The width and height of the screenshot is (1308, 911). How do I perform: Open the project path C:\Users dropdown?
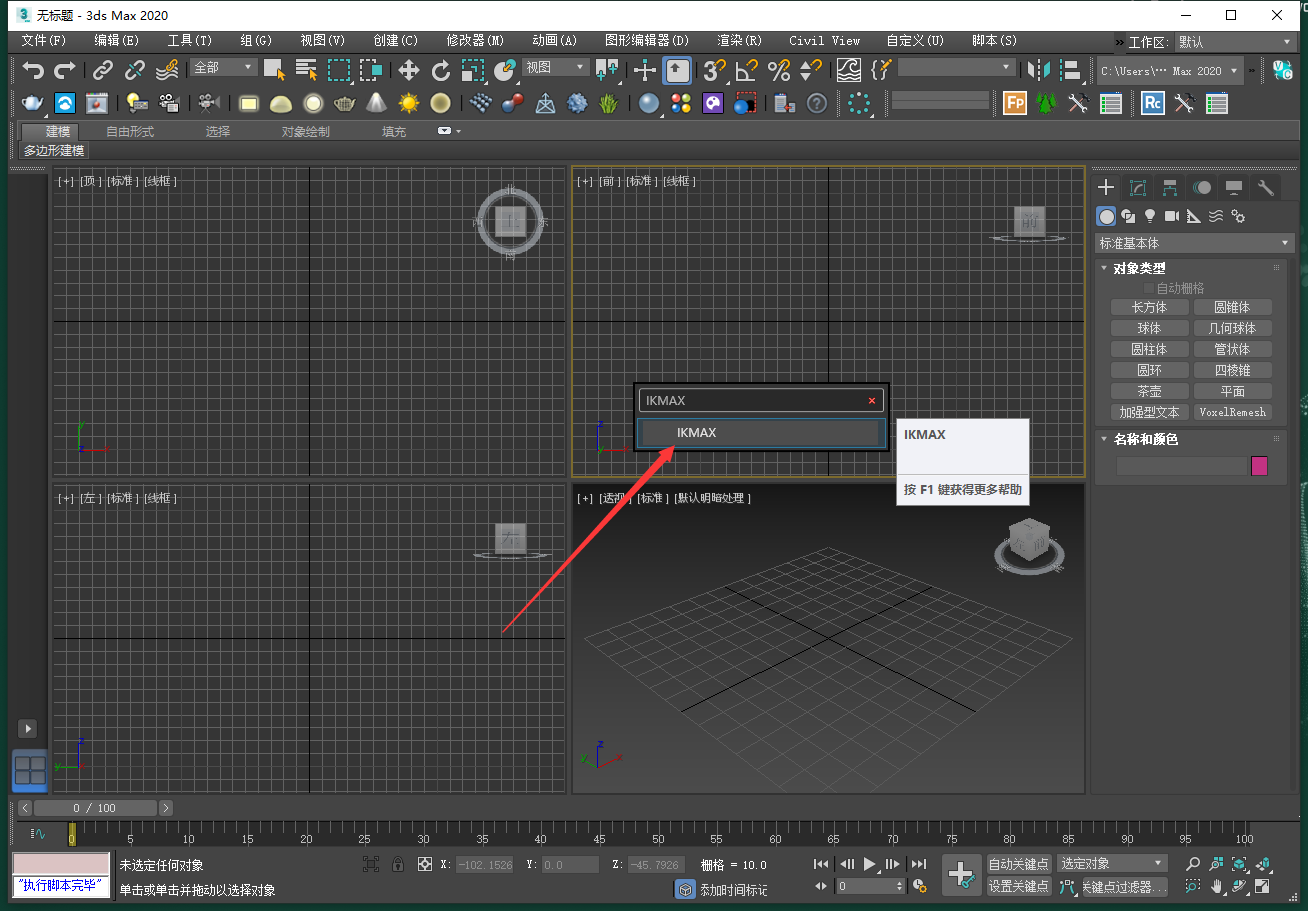(x=1170, y=71)
